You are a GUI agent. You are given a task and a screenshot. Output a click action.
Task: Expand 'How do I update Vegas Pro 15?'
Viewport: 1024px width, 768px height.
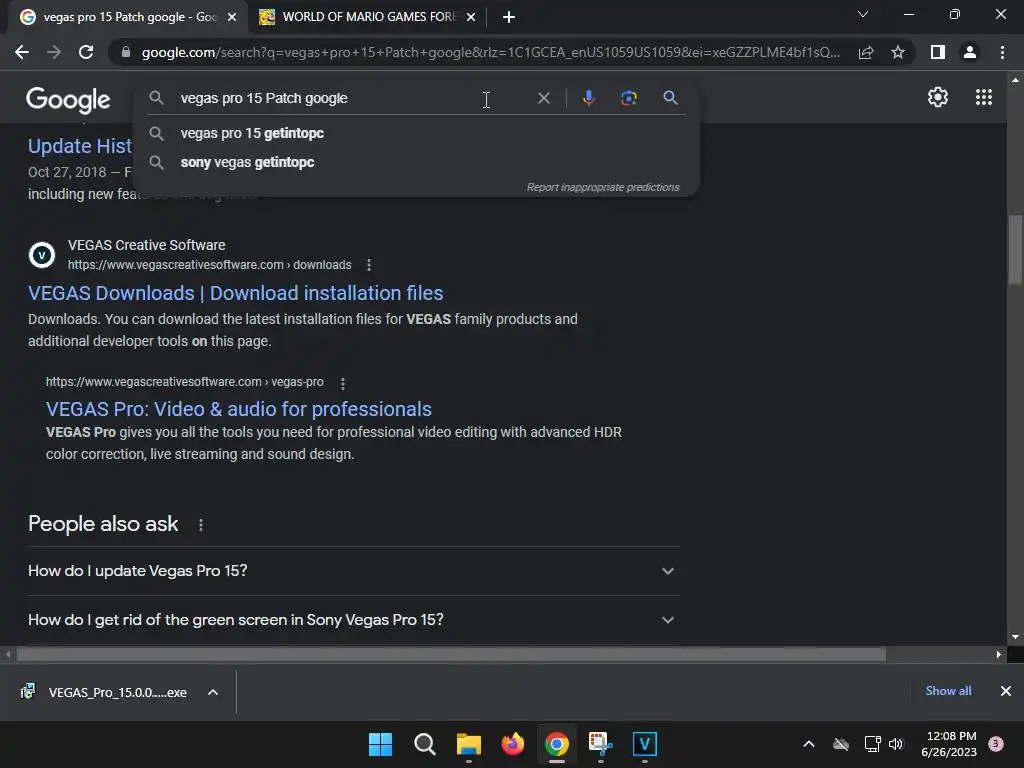353,571
